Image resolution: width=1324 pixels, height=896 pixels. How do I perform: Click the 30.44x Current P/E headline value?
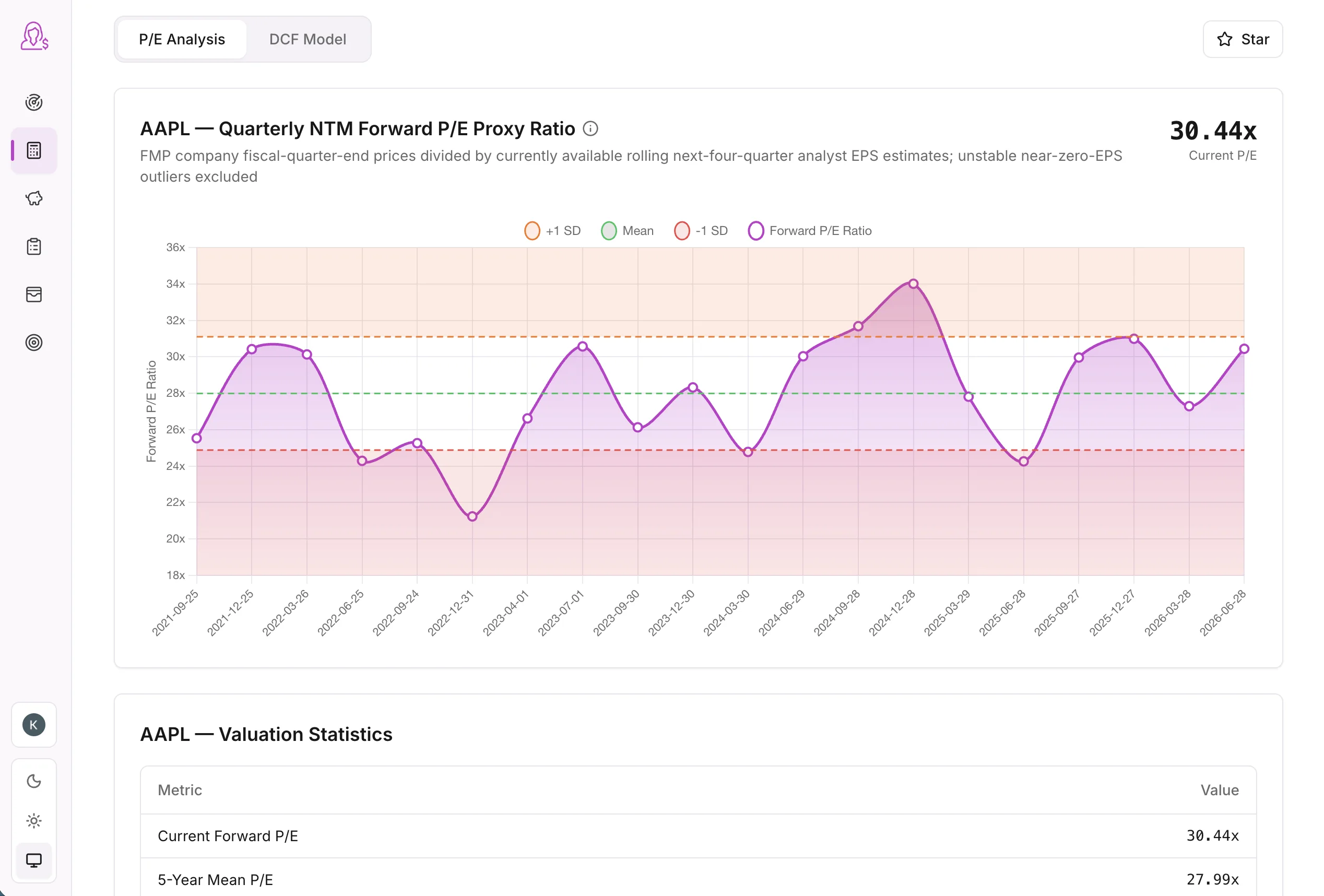click(1213, 131)
